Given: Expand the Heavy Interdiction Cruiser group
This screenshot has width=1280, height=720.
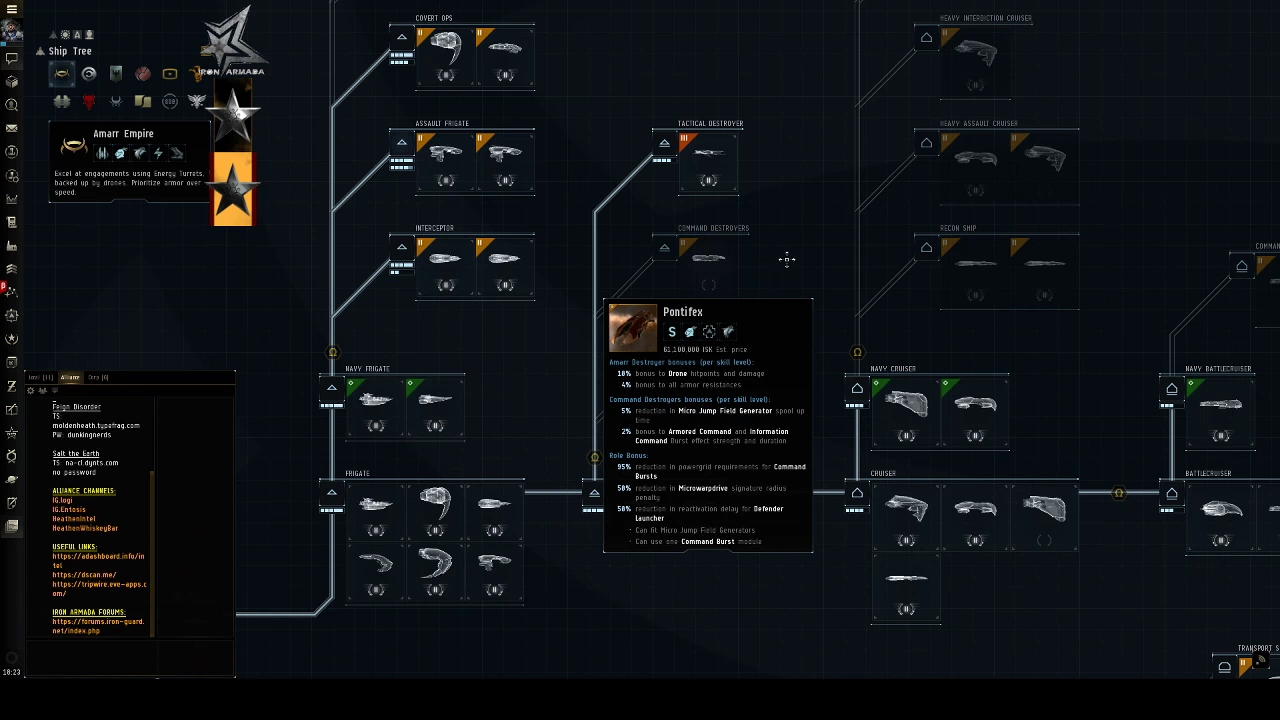Looking at the screenshot, I should pyautogui.click(x=926, y=37).
